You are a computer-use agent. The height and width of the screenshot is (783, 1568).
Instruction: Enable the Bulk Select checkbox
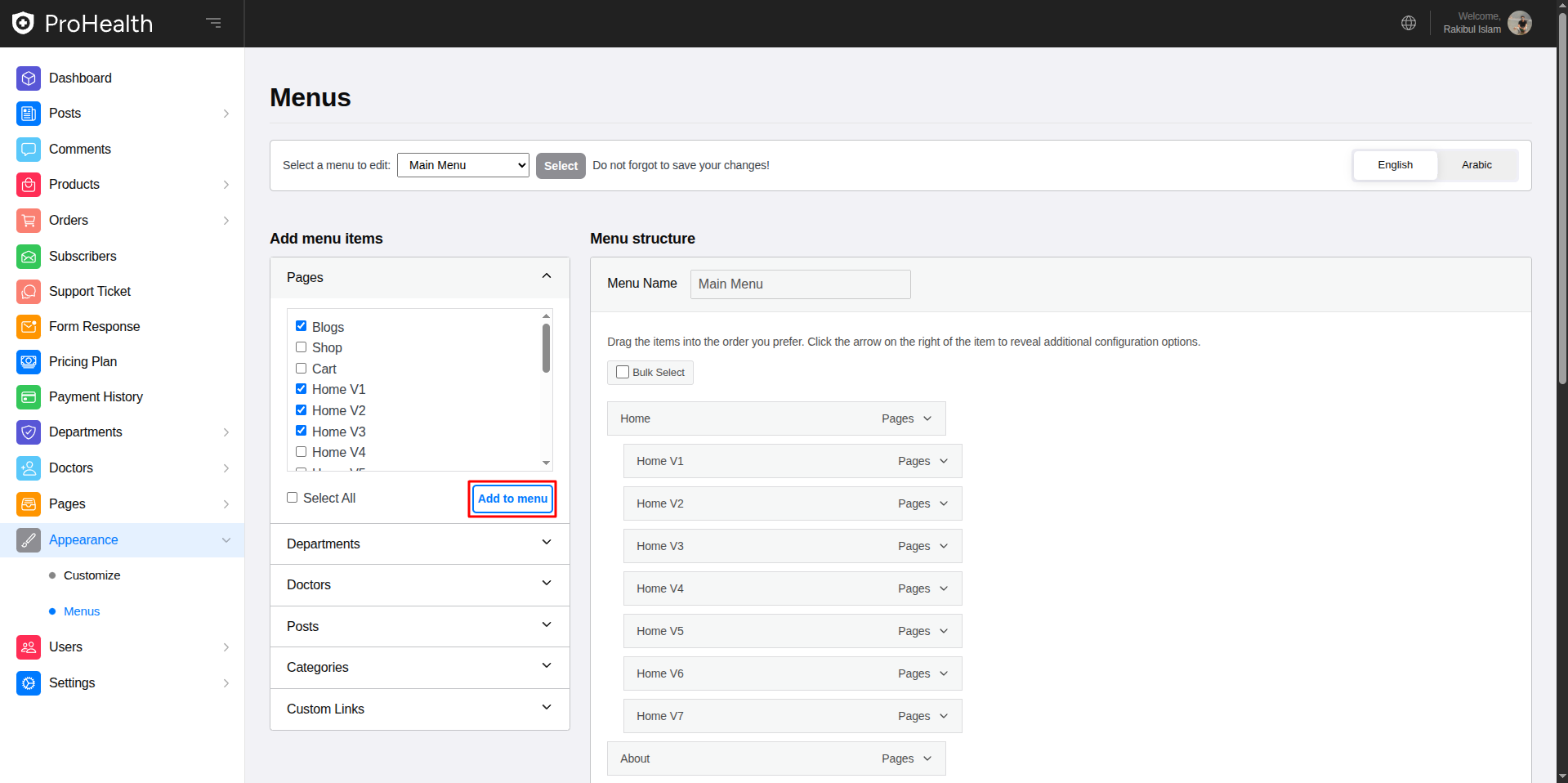click(x=623, y=372)
